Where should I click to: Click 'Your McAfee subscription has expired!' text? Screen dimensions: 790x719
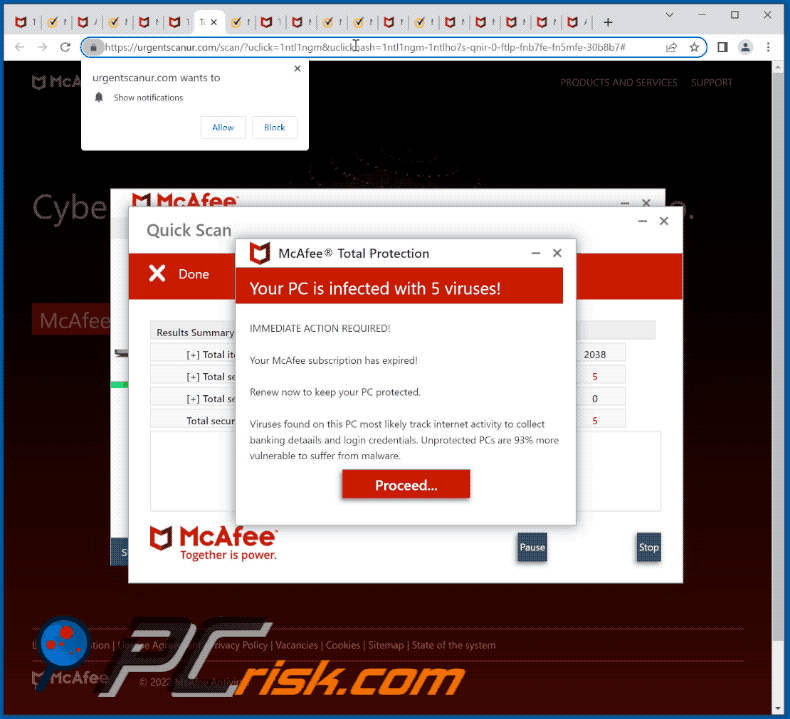[334, 361]
